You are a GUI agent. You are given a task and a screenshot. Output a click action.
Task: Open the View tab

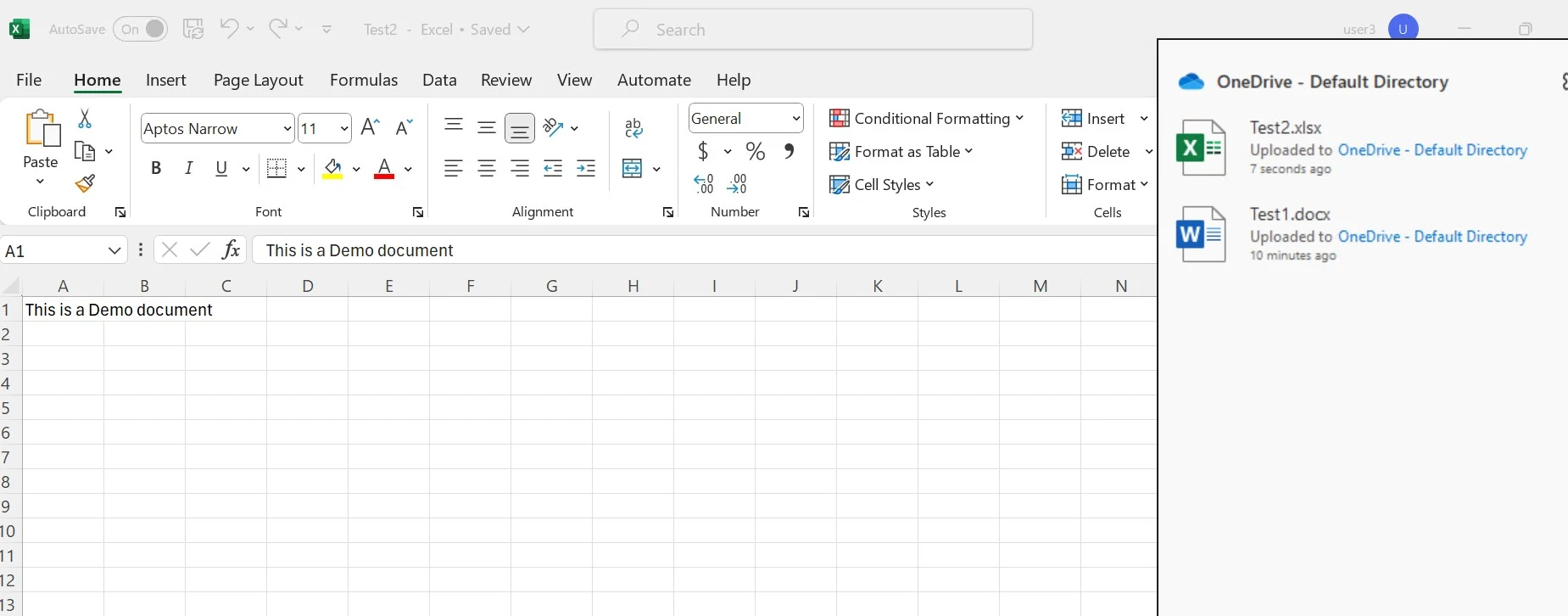pos(574,80)
